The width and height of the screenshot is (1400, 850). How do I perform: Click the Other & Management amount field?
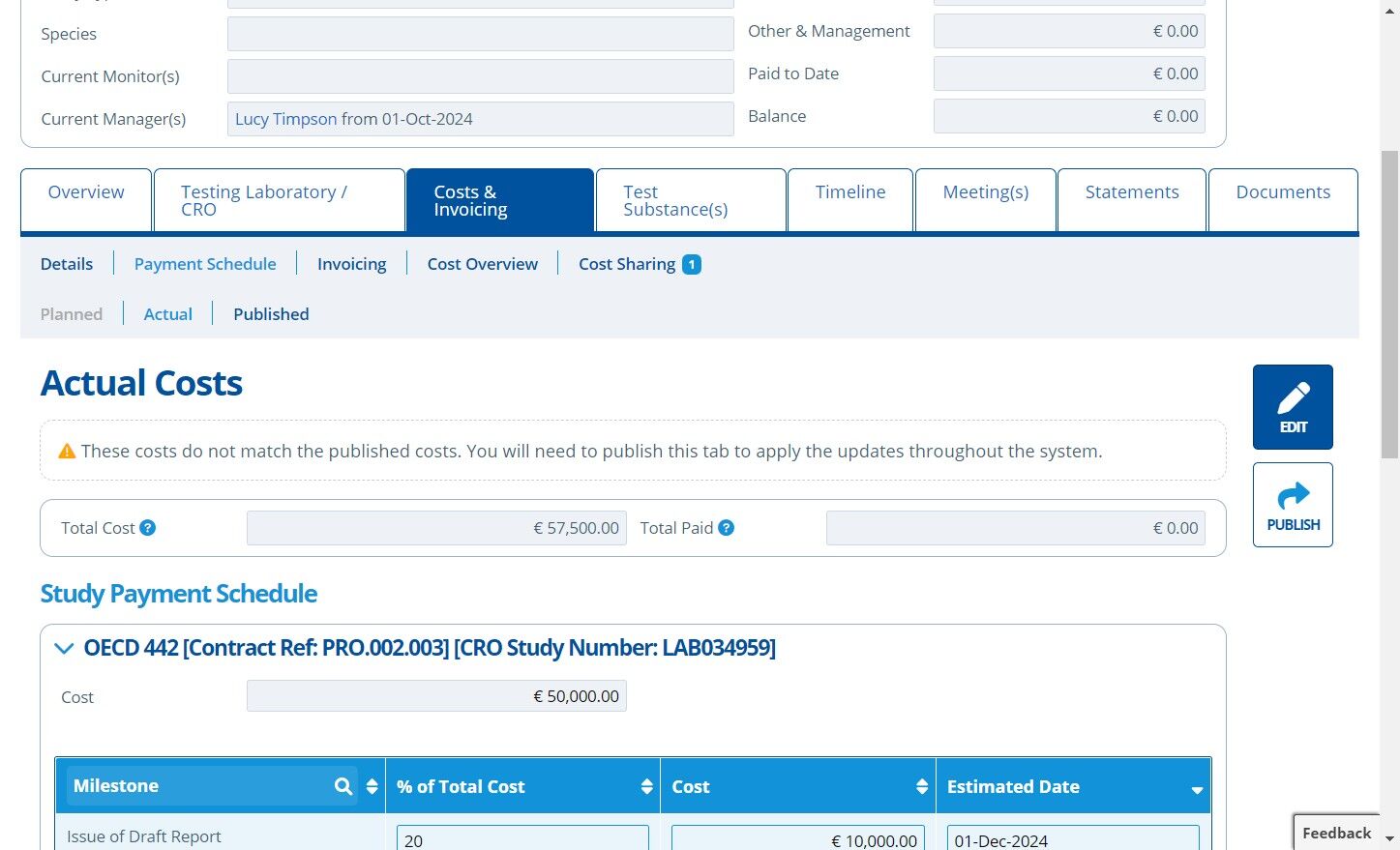point(1069,31)
